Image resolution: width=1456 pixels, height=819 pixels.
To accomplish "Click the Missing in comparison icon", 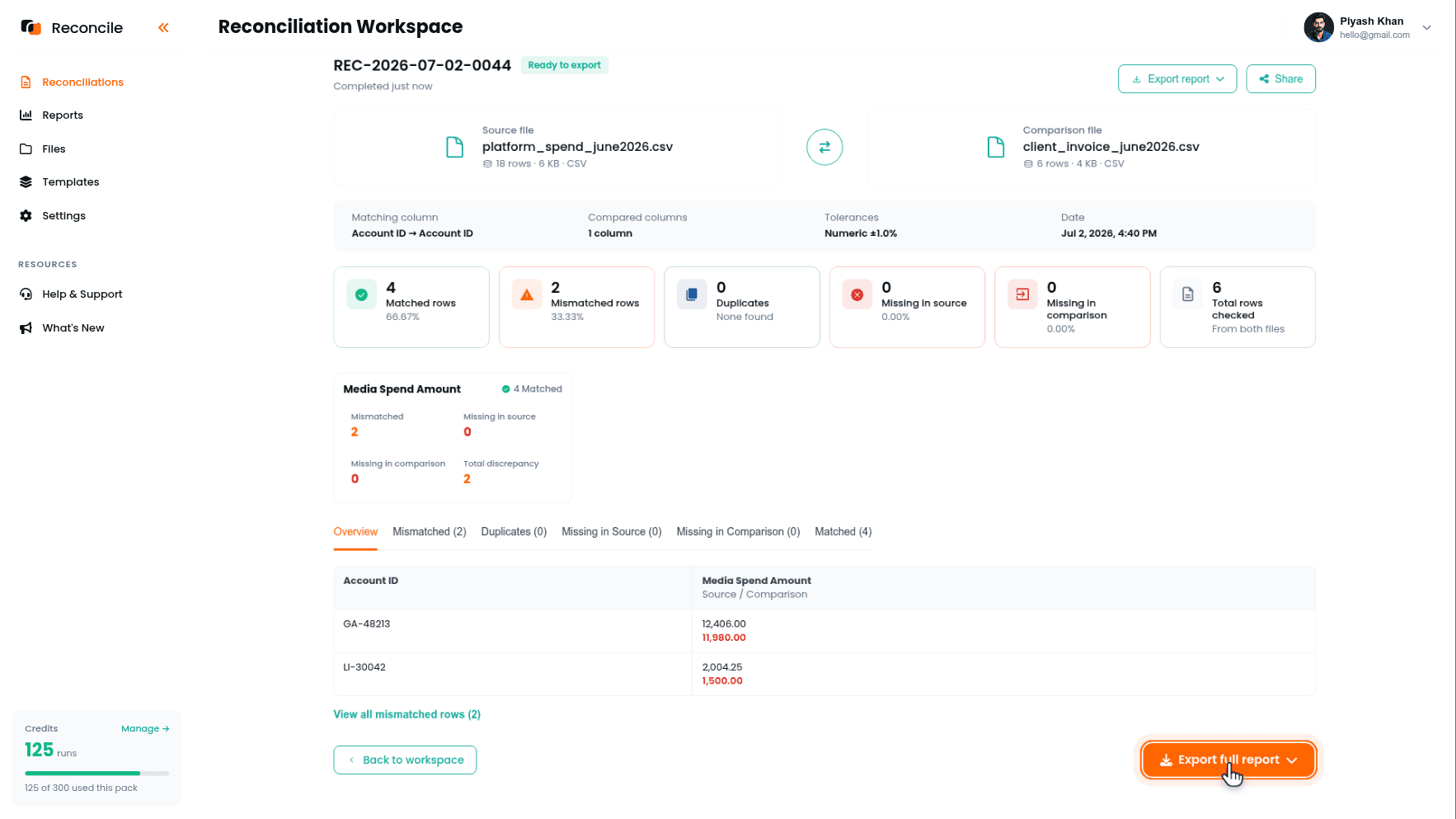I will (x=1022, y=294).
